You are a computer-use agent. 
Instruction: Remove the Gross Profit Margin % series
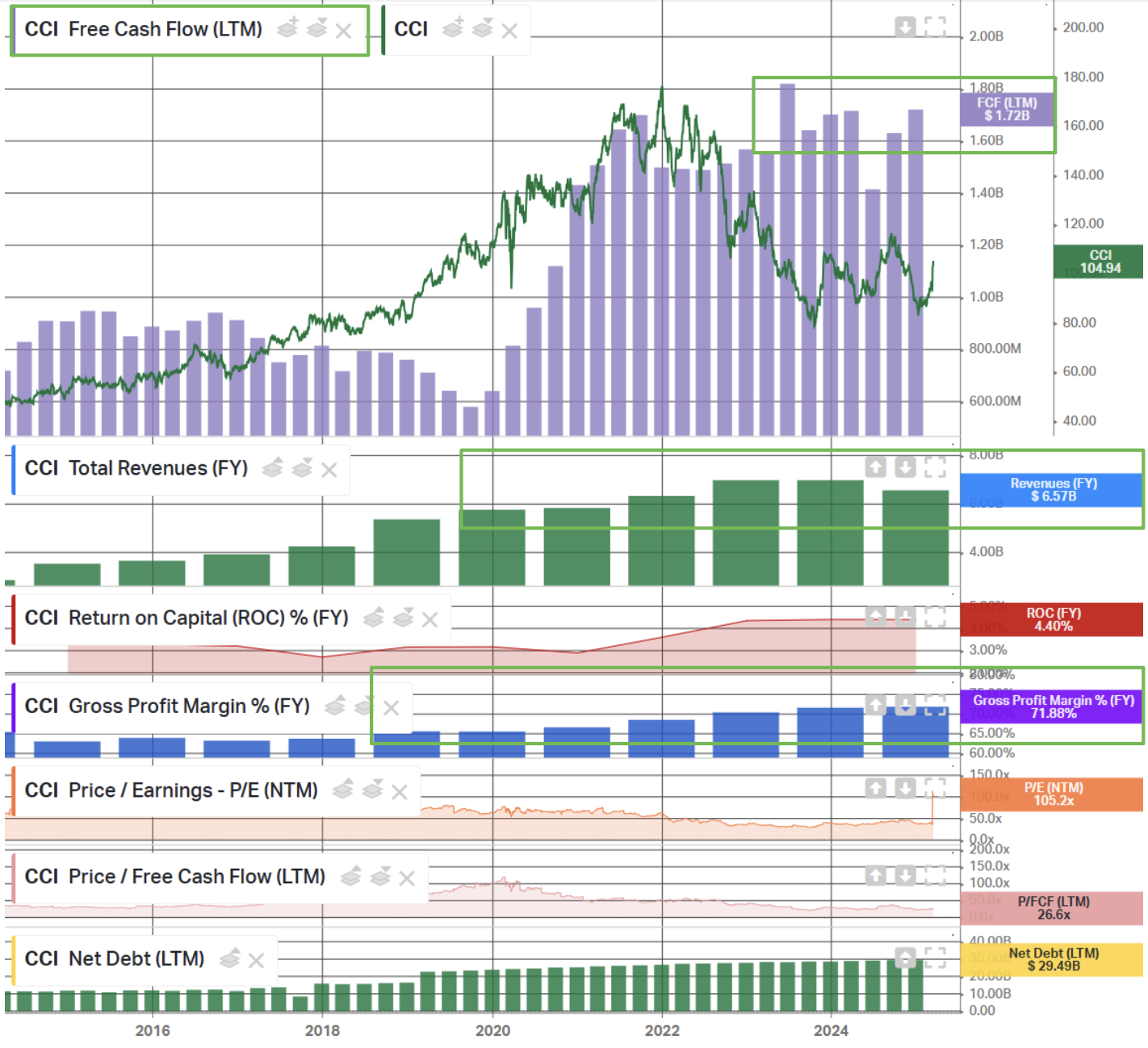click(x=392, y=708)
